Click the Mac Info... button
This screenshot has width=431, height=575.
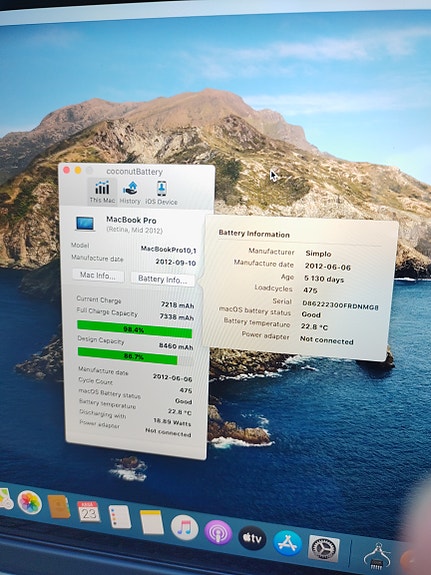(x=98, y=275)
